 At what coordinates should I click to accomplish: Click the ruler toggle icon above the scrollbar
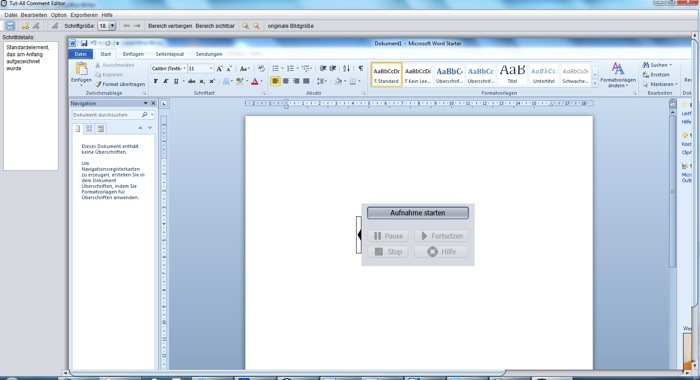point(672,104)
